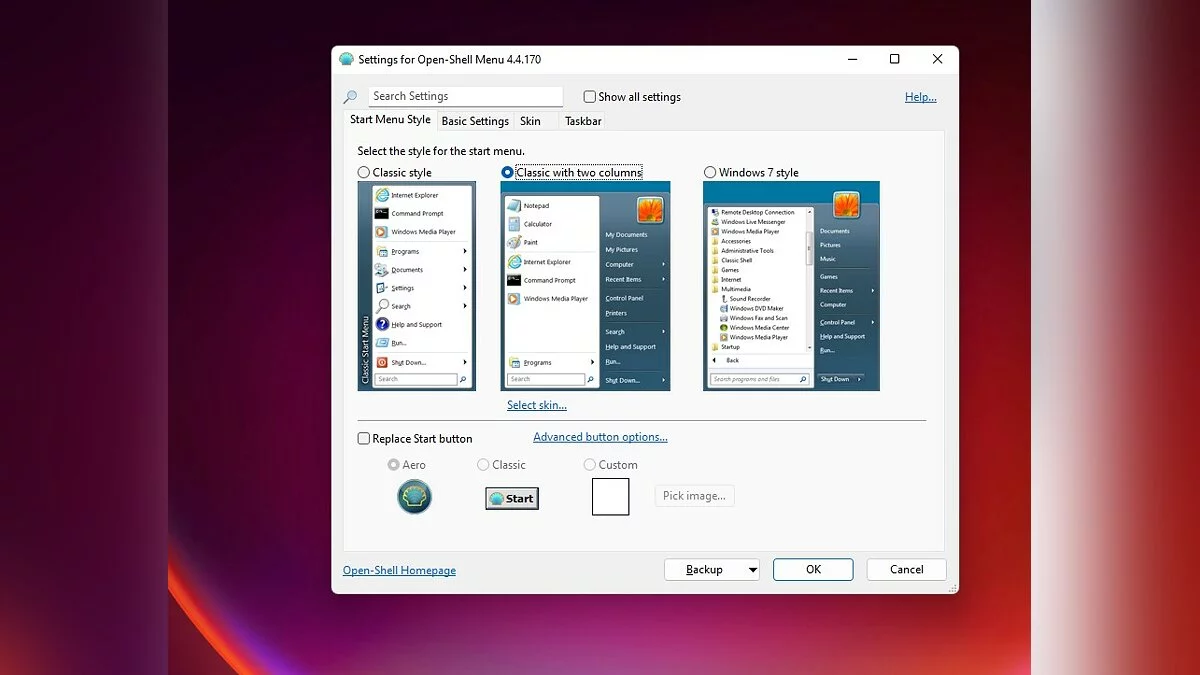
Task: Click the Windows 7 style preview image
Action: pos(791,286)
